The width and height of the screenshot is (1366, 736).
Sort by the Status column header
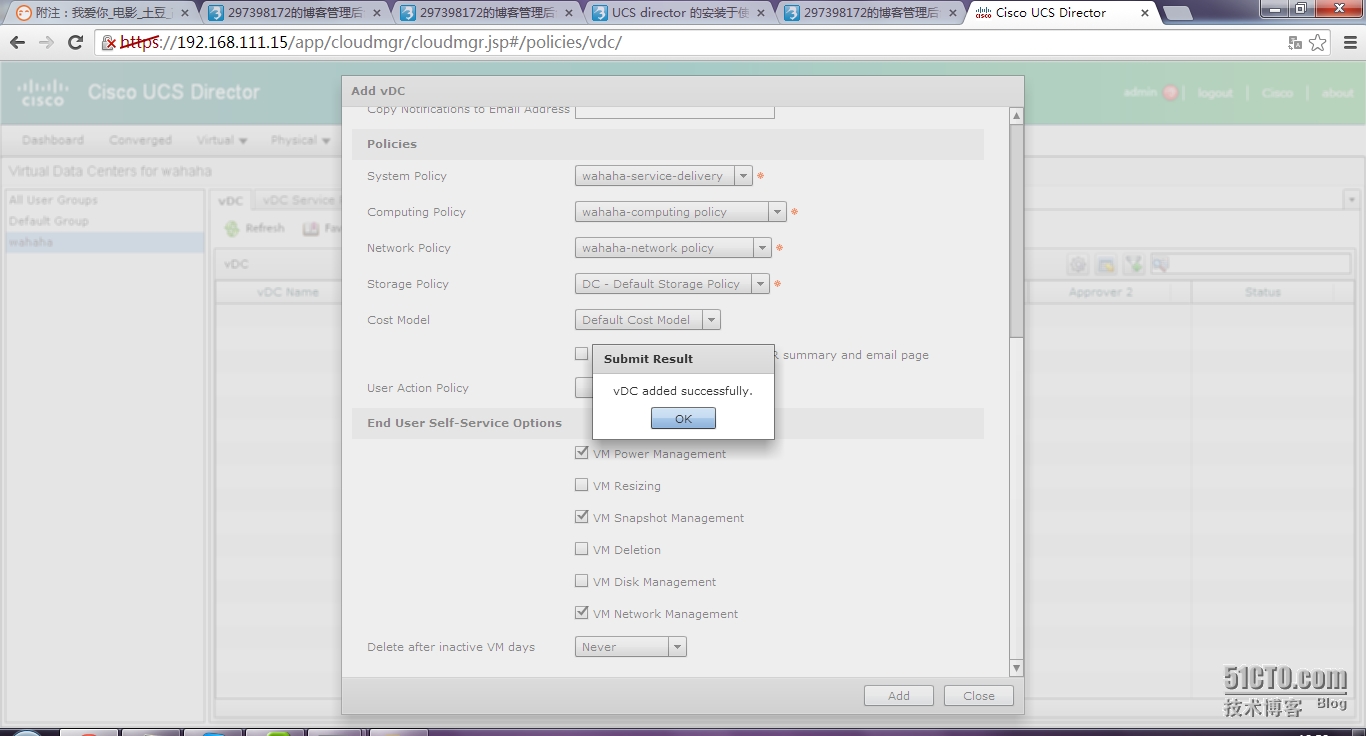tap(1262, 292)
